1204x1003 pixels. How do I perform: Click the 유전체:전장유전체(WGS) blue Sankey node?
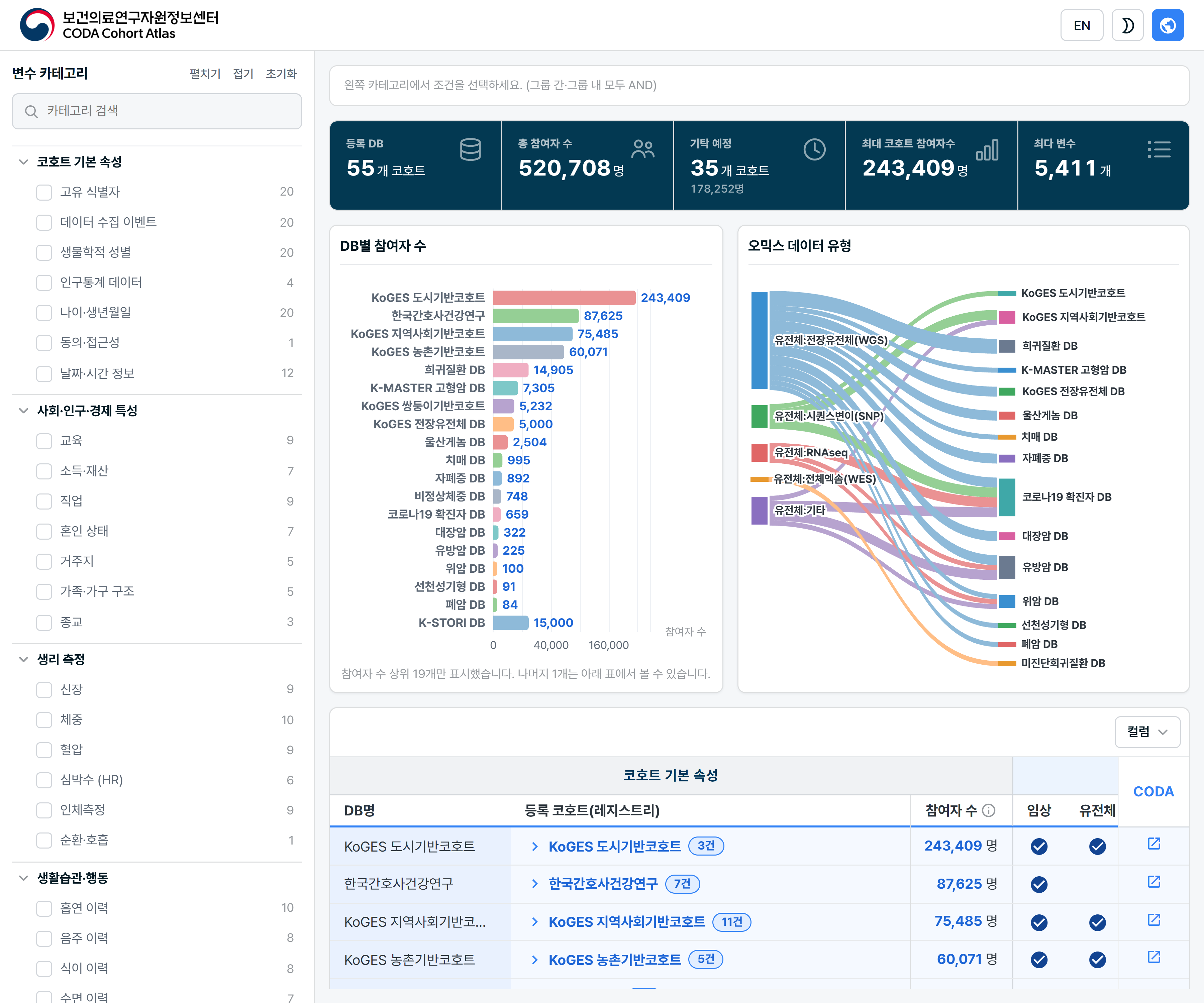coord(759,340)
